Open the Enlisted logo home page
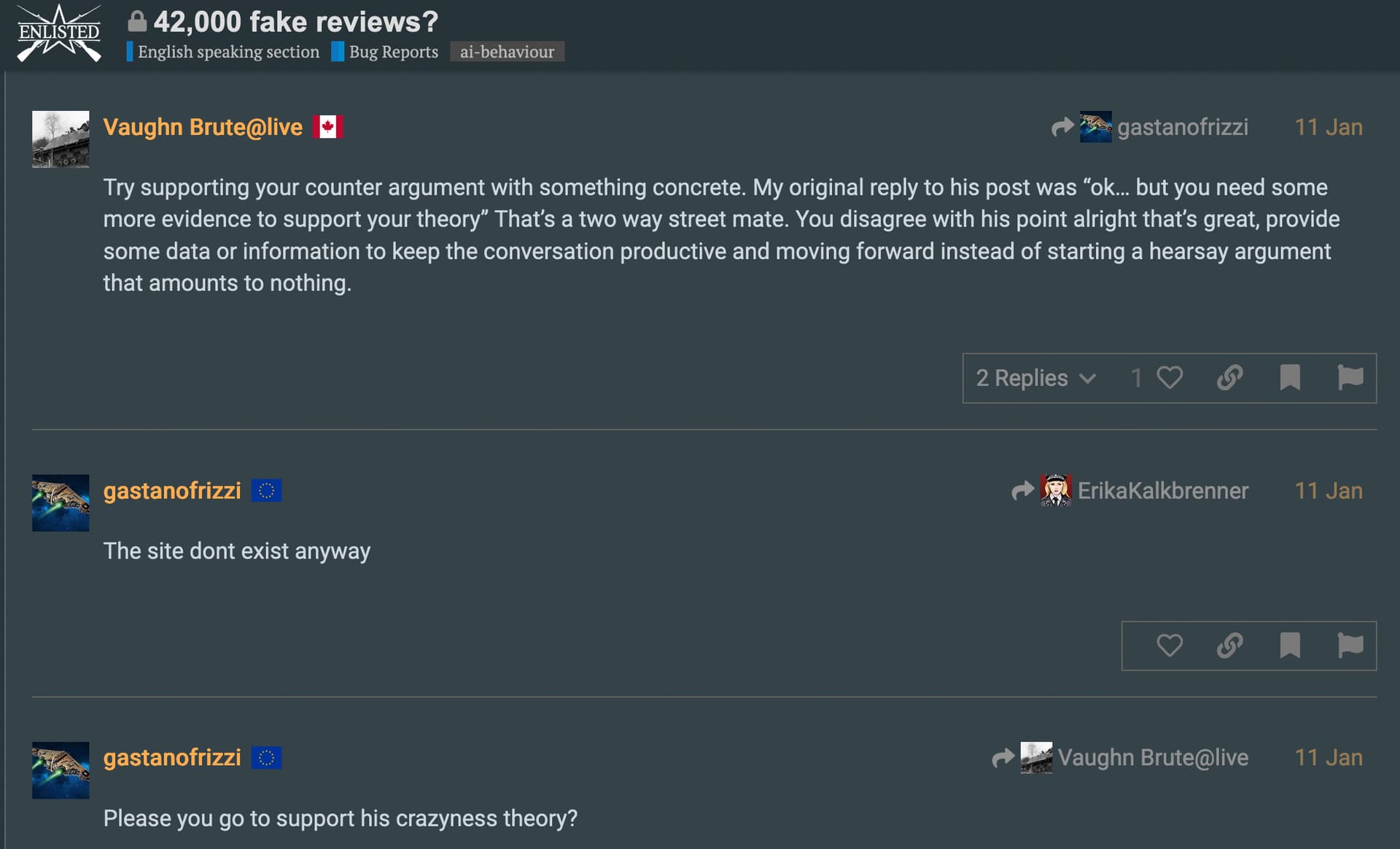The height and width of the screenshot is (849, 1400). [58, 33]
